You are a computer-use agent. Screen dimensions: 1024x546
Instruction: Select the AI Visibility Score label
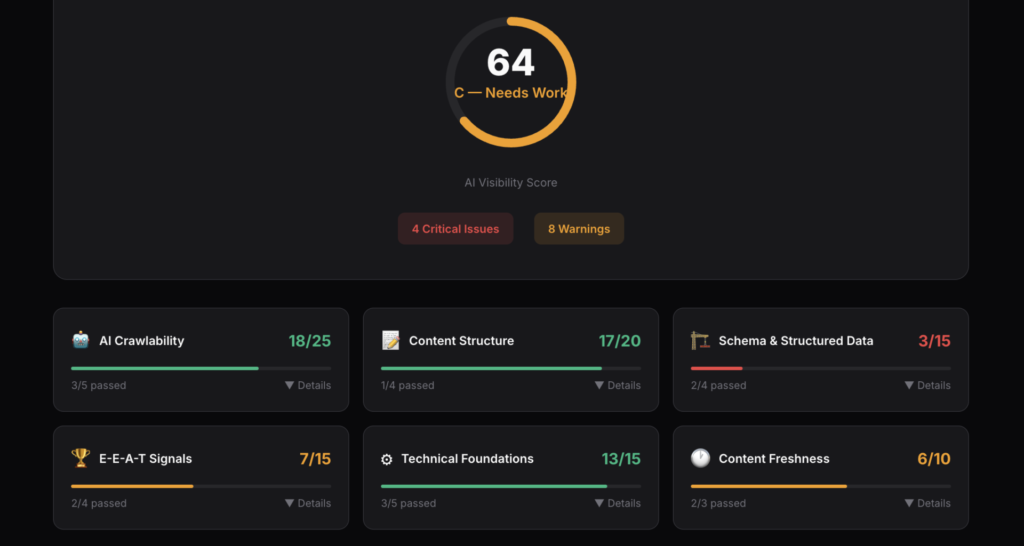point(511,183)
